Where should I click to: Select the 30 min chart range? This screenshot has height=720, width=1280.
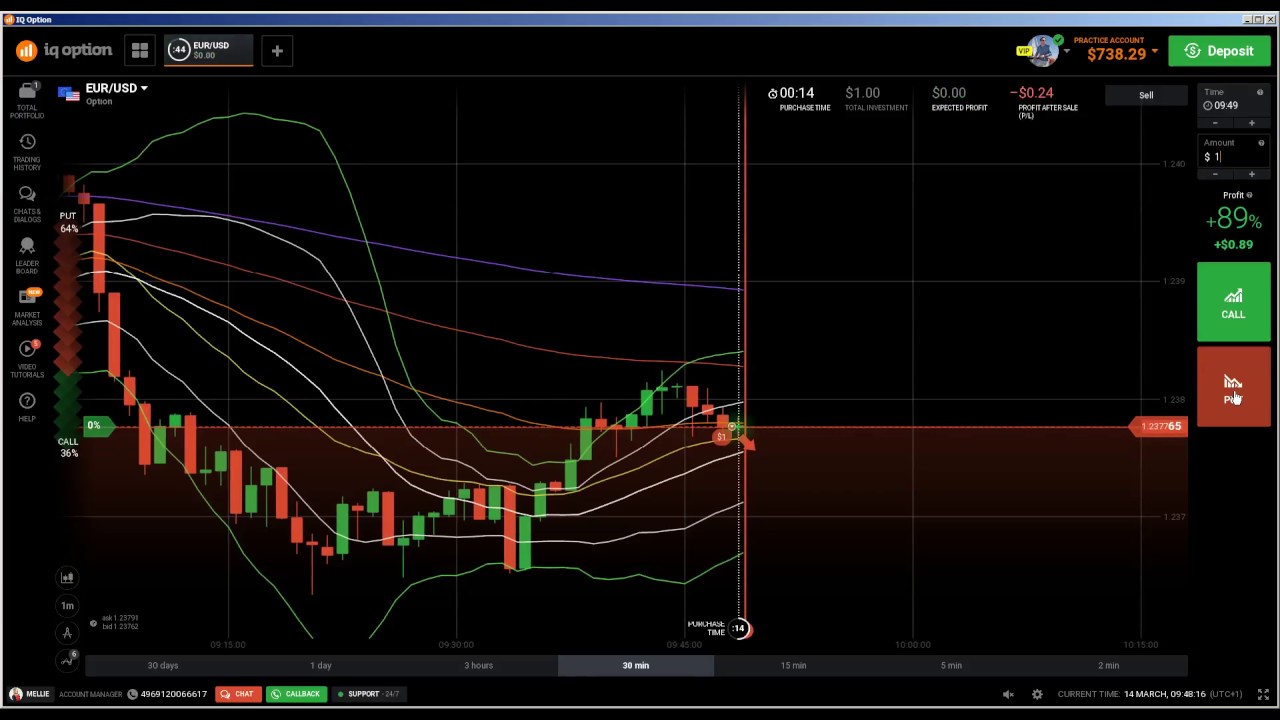[636, 665]
